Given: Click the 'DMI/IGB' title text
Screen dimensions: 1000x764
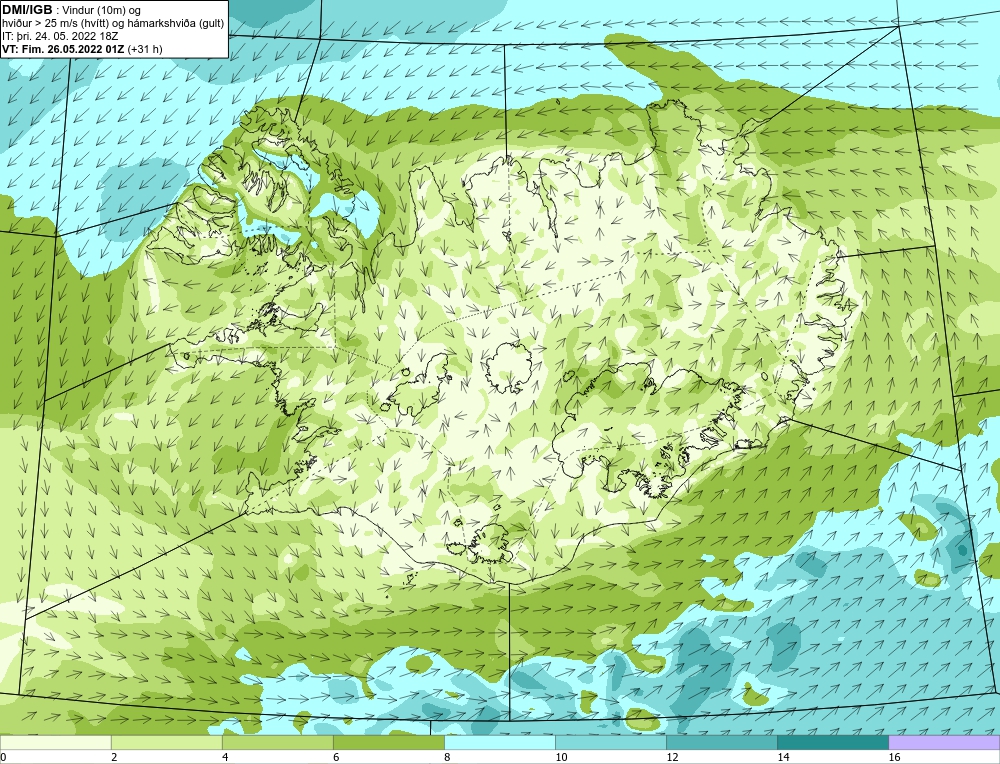Looking at the screenshot, I should click(27, 10).
